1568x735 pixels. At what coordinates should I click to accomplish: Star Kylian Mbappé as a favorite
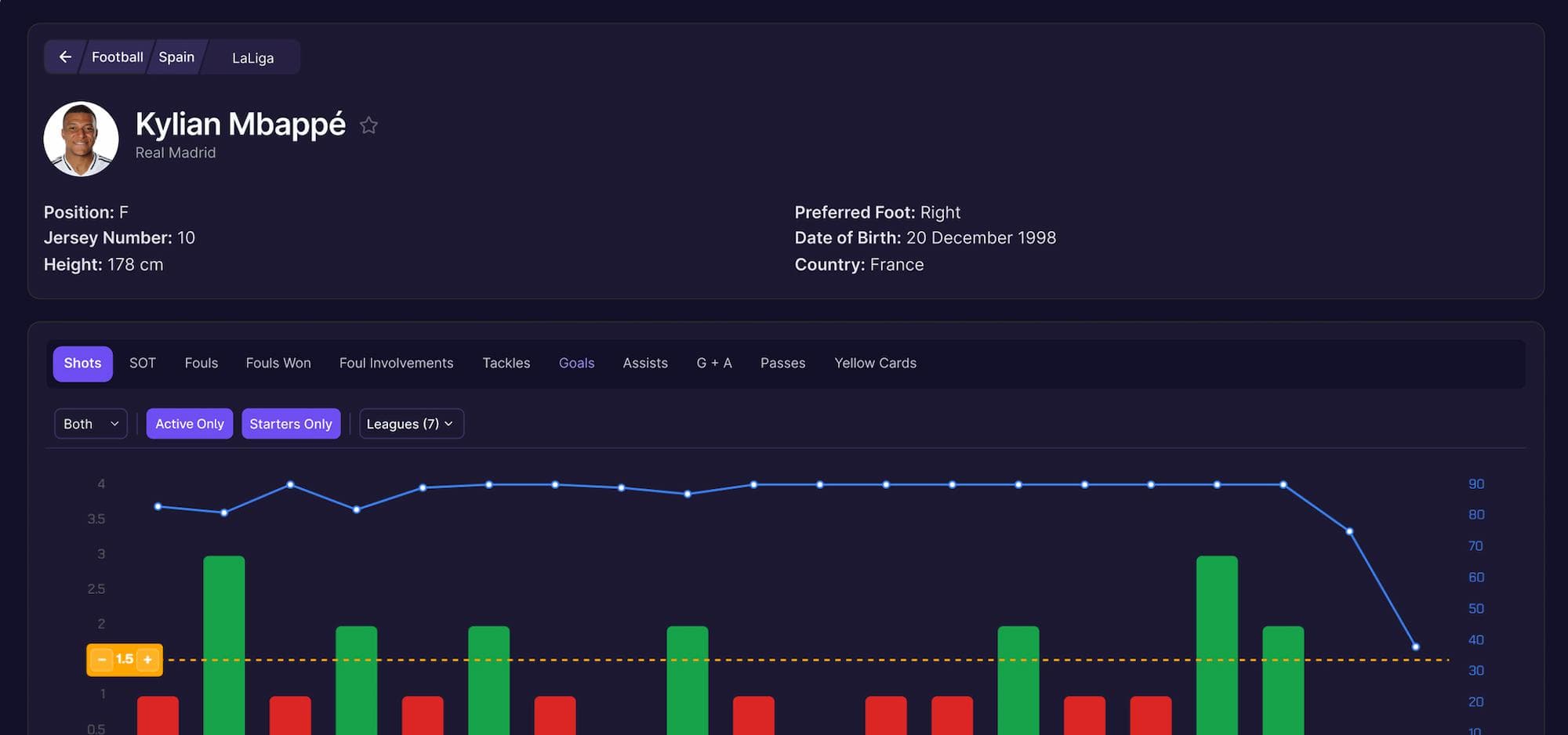[x=368, y=125]
